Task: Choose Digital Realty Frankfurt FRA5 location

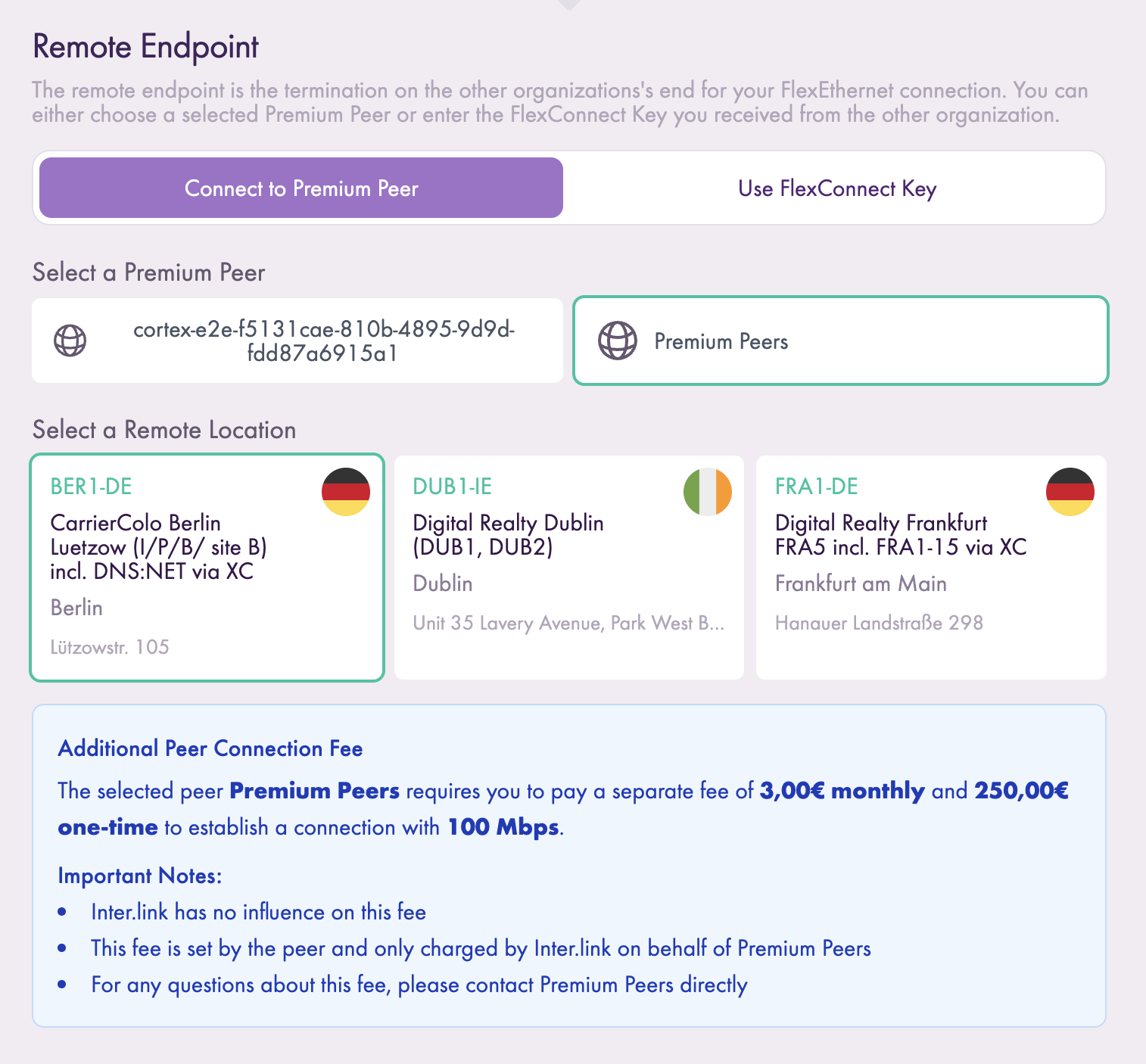Action: coord(901,535)
